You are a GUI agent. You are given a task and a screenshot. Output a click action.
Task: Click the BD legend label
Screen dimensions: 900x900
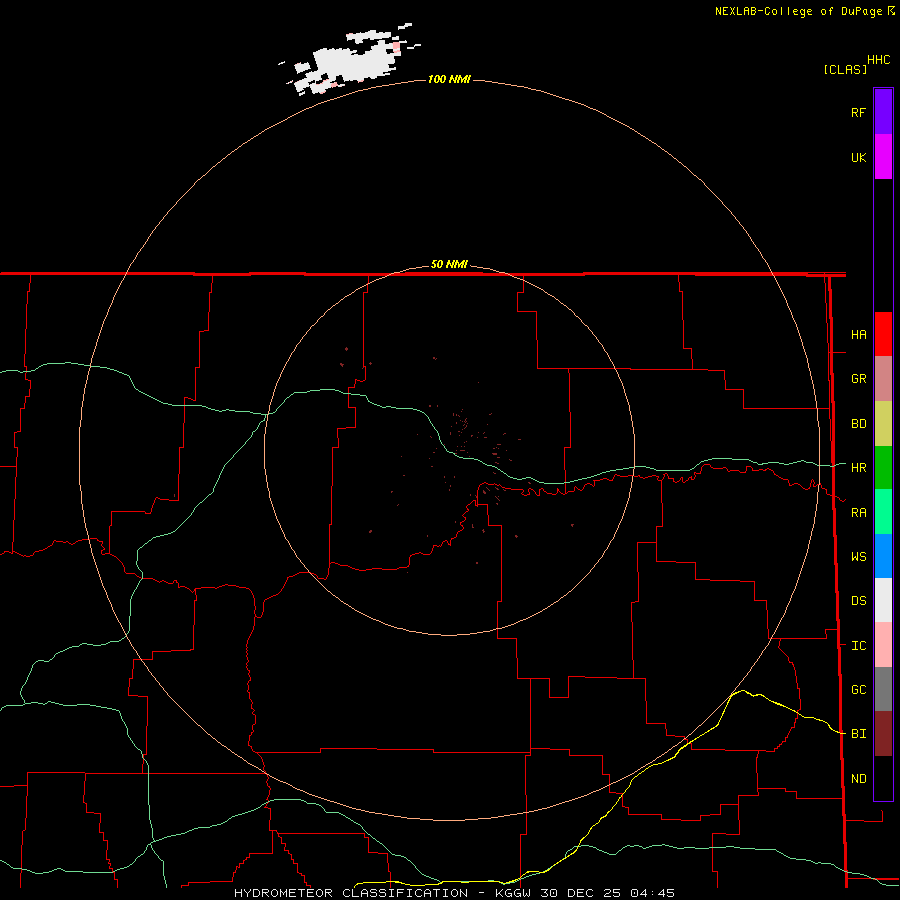858,424
